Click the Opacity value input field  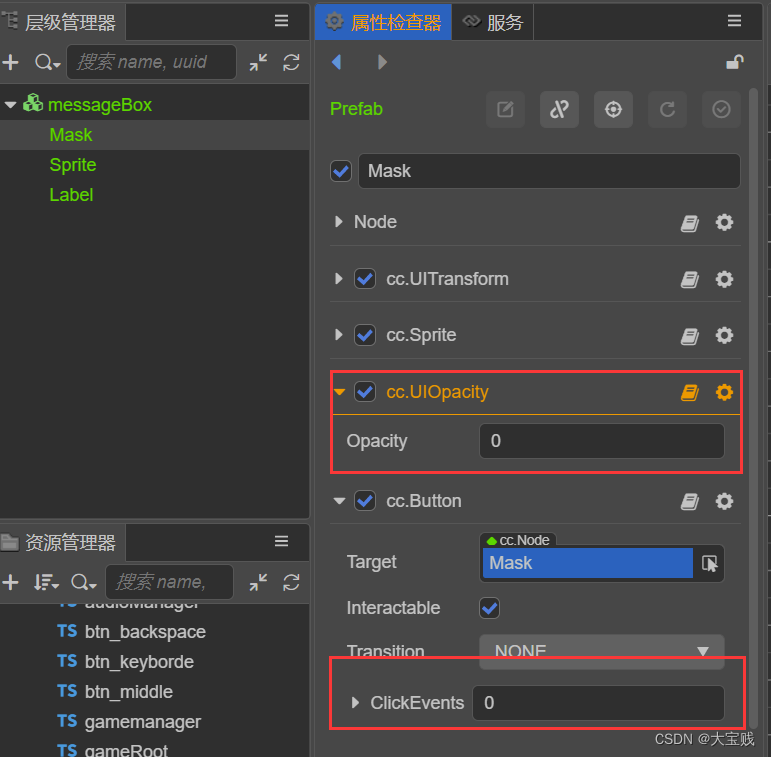coord(601,441)
